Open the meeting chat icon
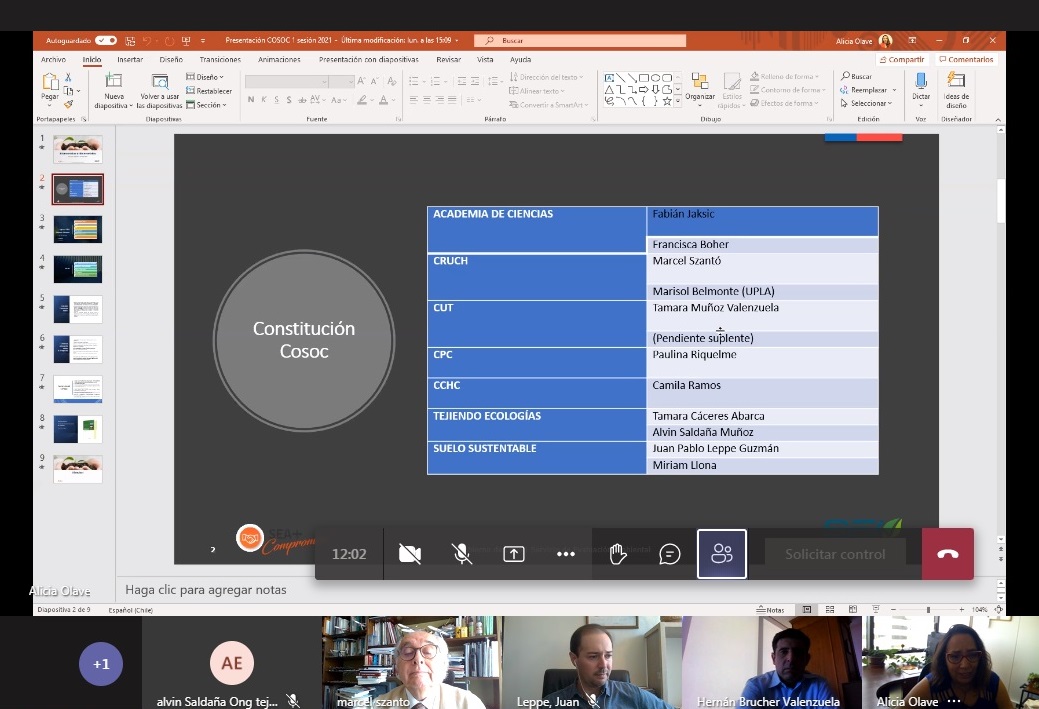 pyautogui.click(x=670, y=554)
